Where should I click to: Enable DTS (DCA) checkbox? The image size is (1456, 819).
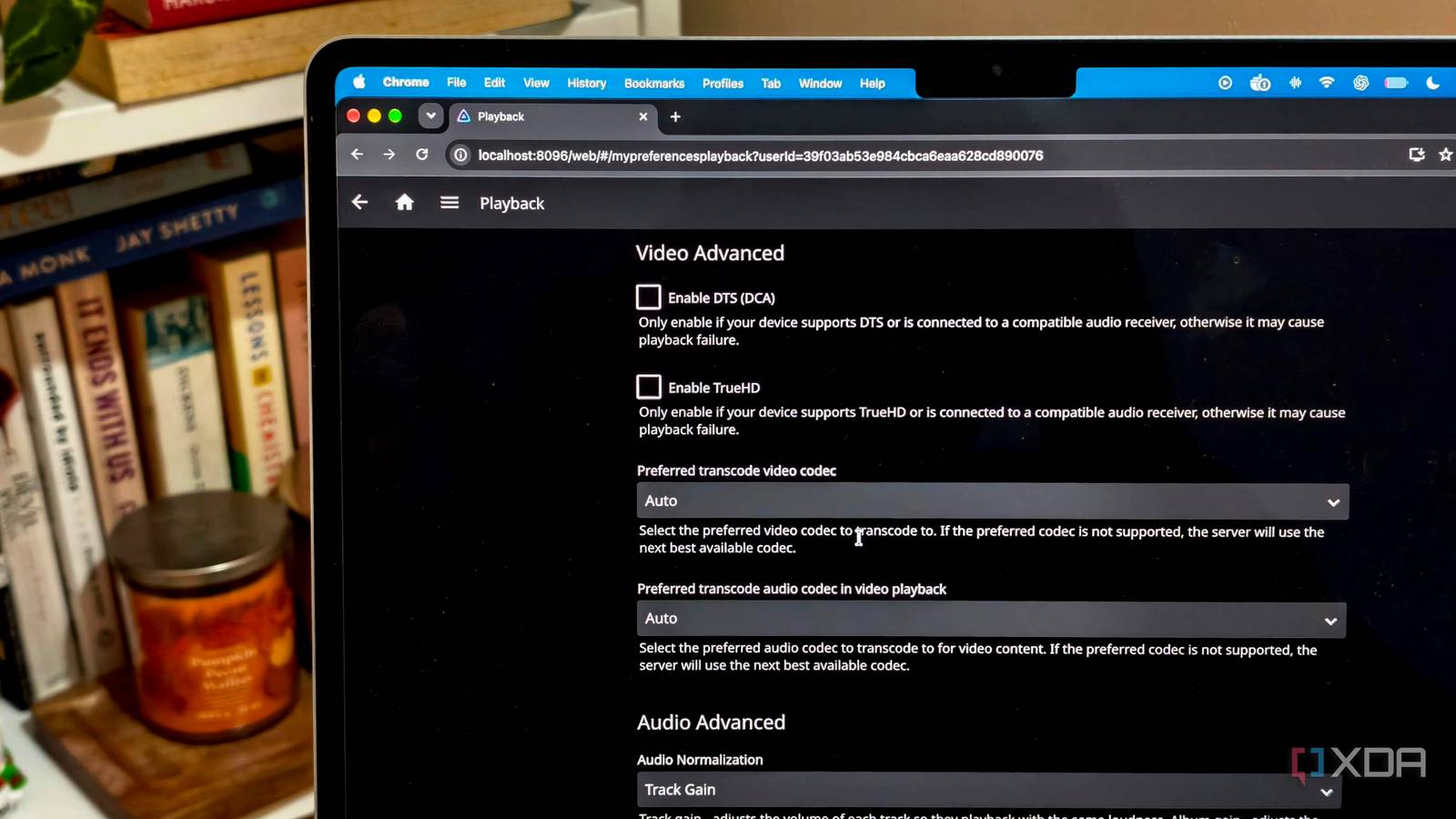pos(648,298)
